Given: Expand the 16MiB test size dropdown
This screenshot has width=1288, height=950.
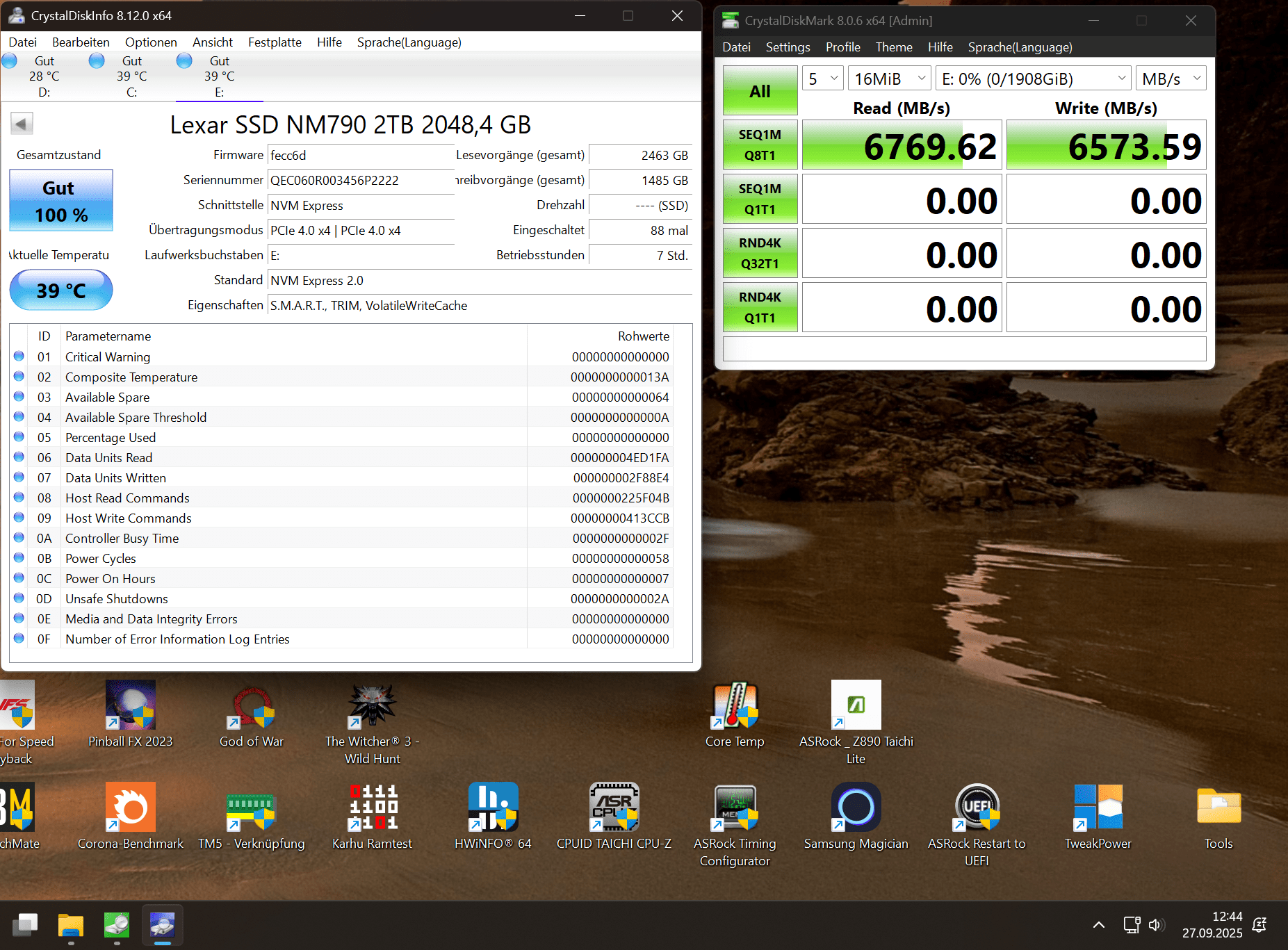Looking at the screenshot, I should point(890,79).
